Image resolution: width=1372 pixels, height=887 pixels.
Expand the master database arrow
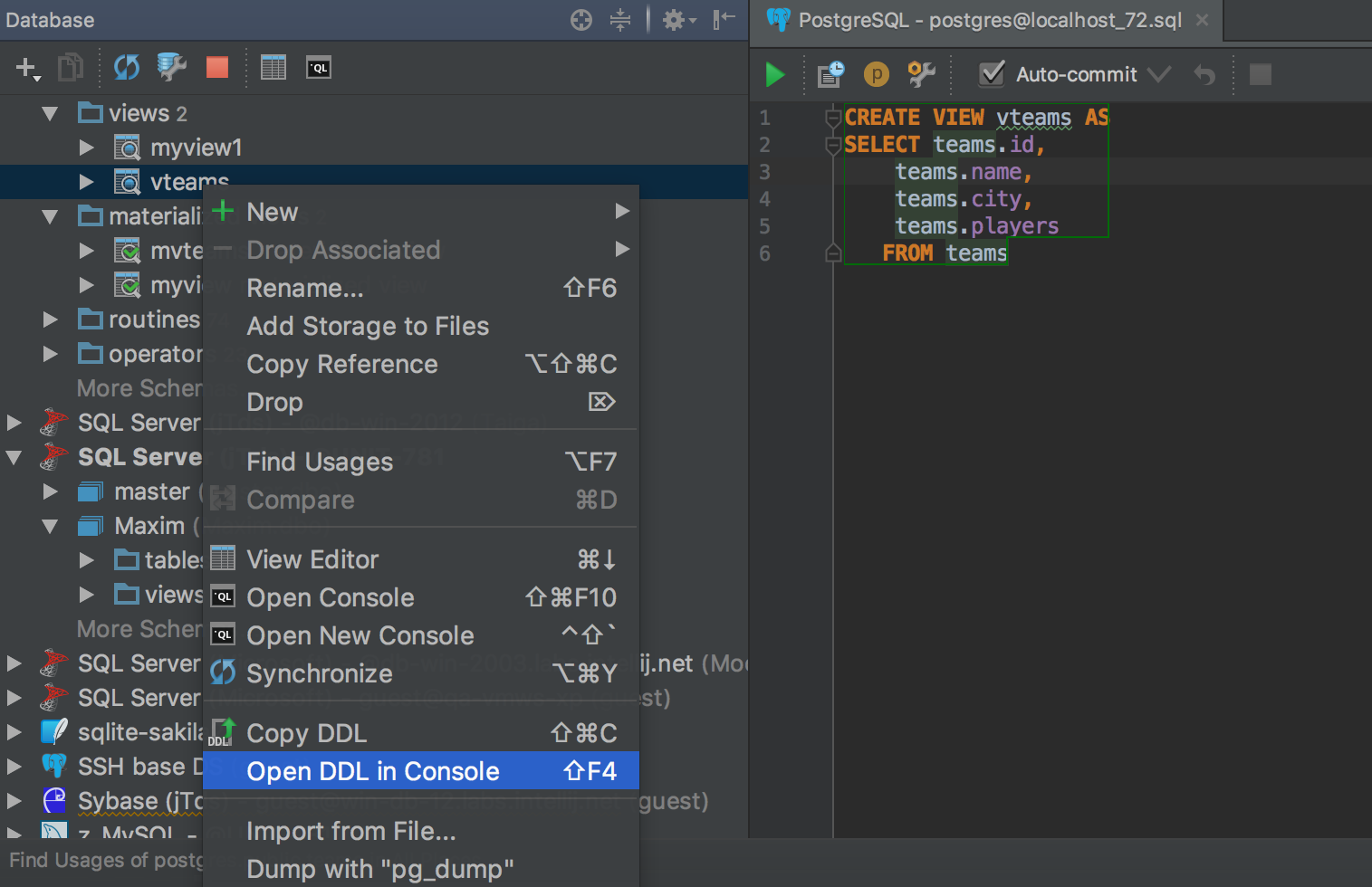click(50, 491)
